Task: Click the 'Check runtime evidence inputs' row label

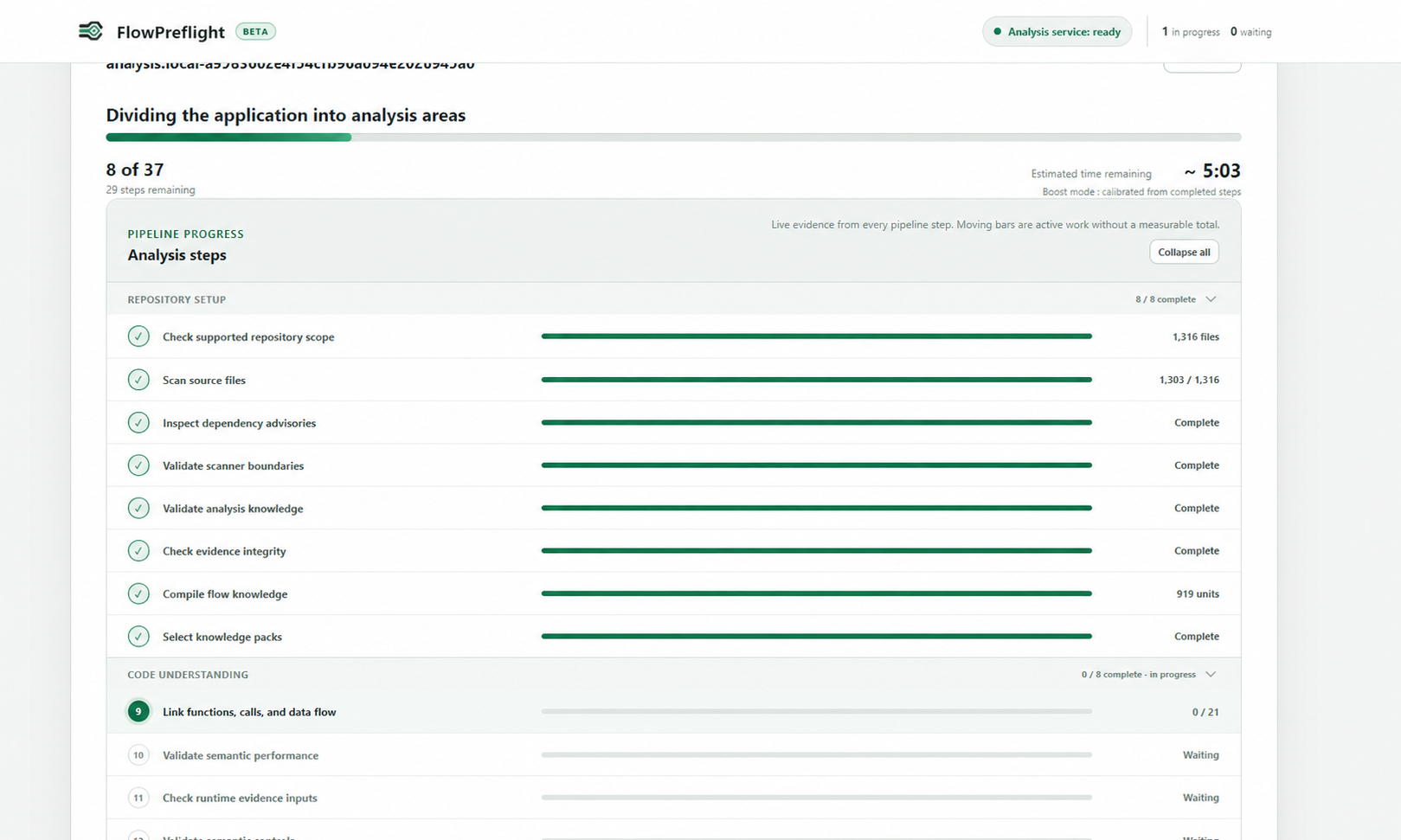Action: (240, 798)
